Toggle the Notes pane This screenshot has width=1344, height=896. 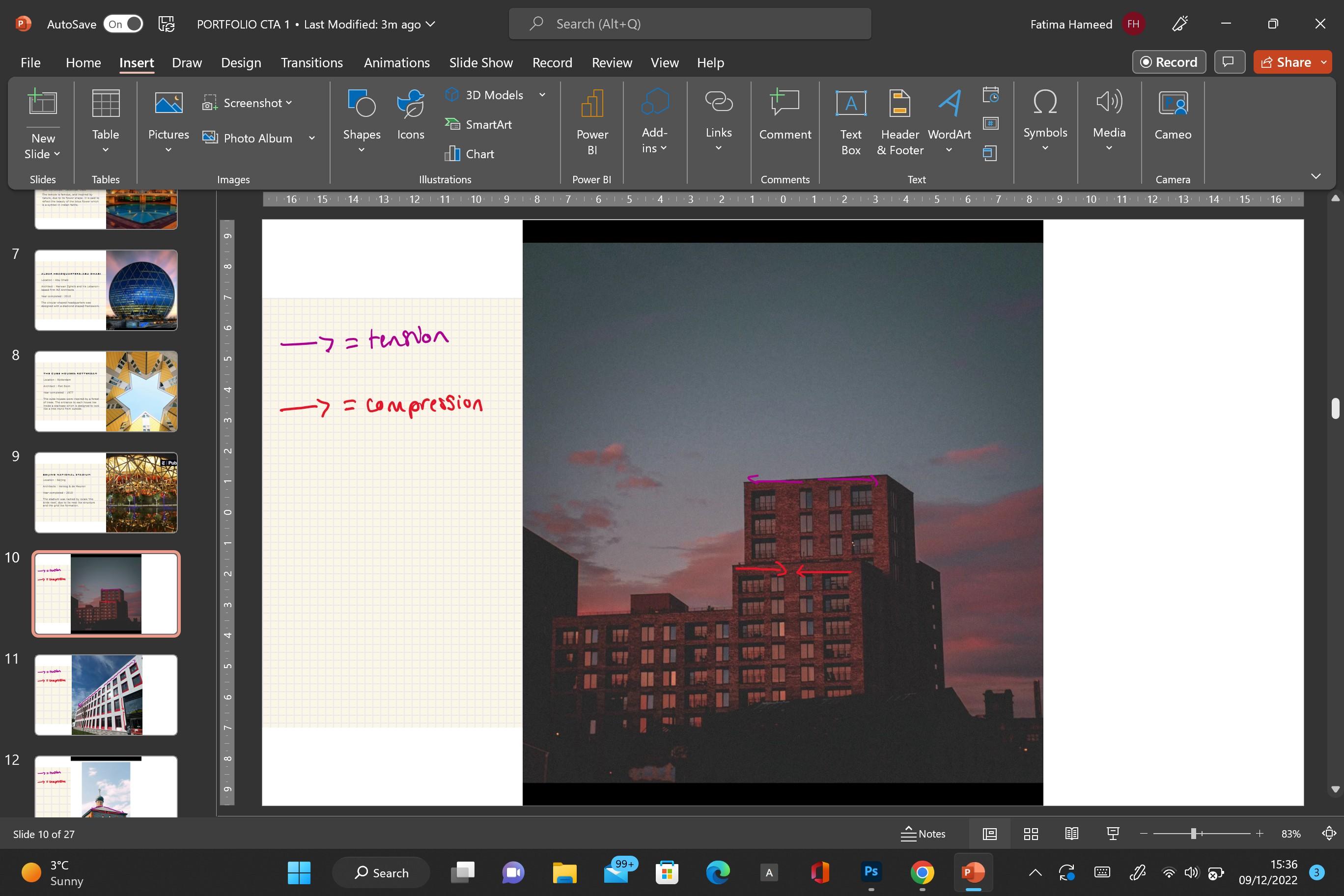click(x=924, y=834)
